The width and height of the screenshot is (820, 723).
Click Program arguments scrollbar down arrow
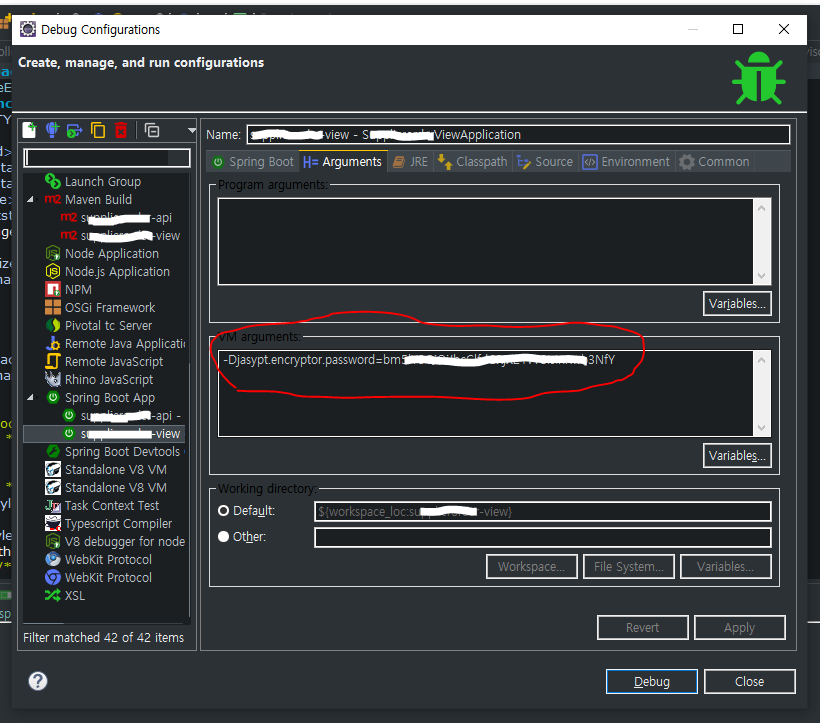[x=761, y=276]
